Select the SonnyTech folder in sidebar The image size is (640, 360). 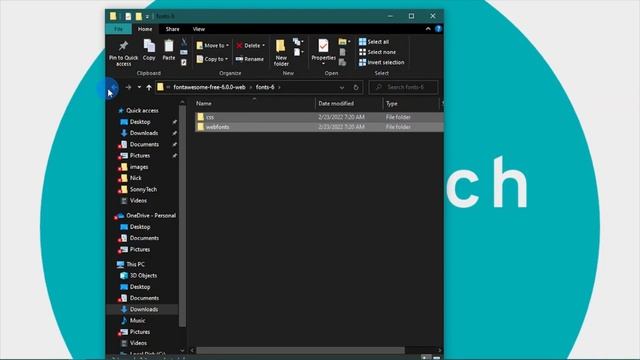click(143, 189)
